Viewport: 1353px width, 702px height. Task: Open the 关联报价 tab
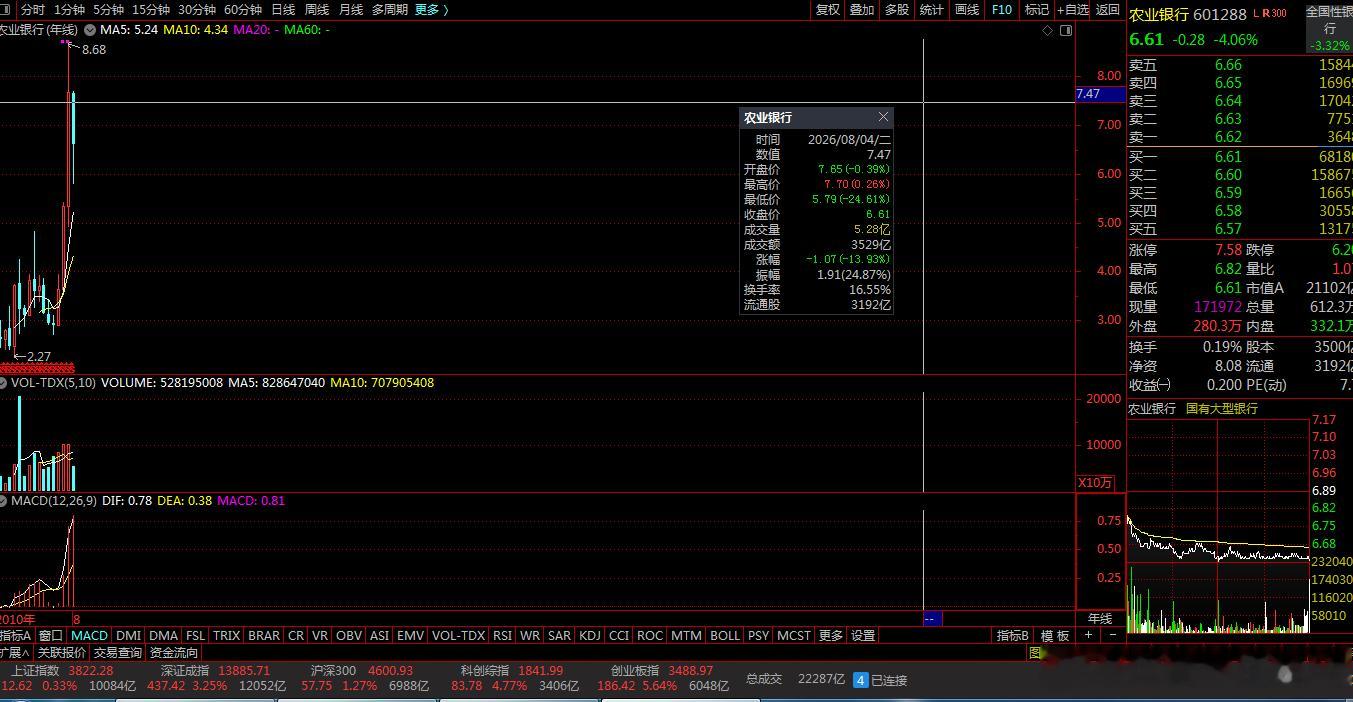[62, 652]
